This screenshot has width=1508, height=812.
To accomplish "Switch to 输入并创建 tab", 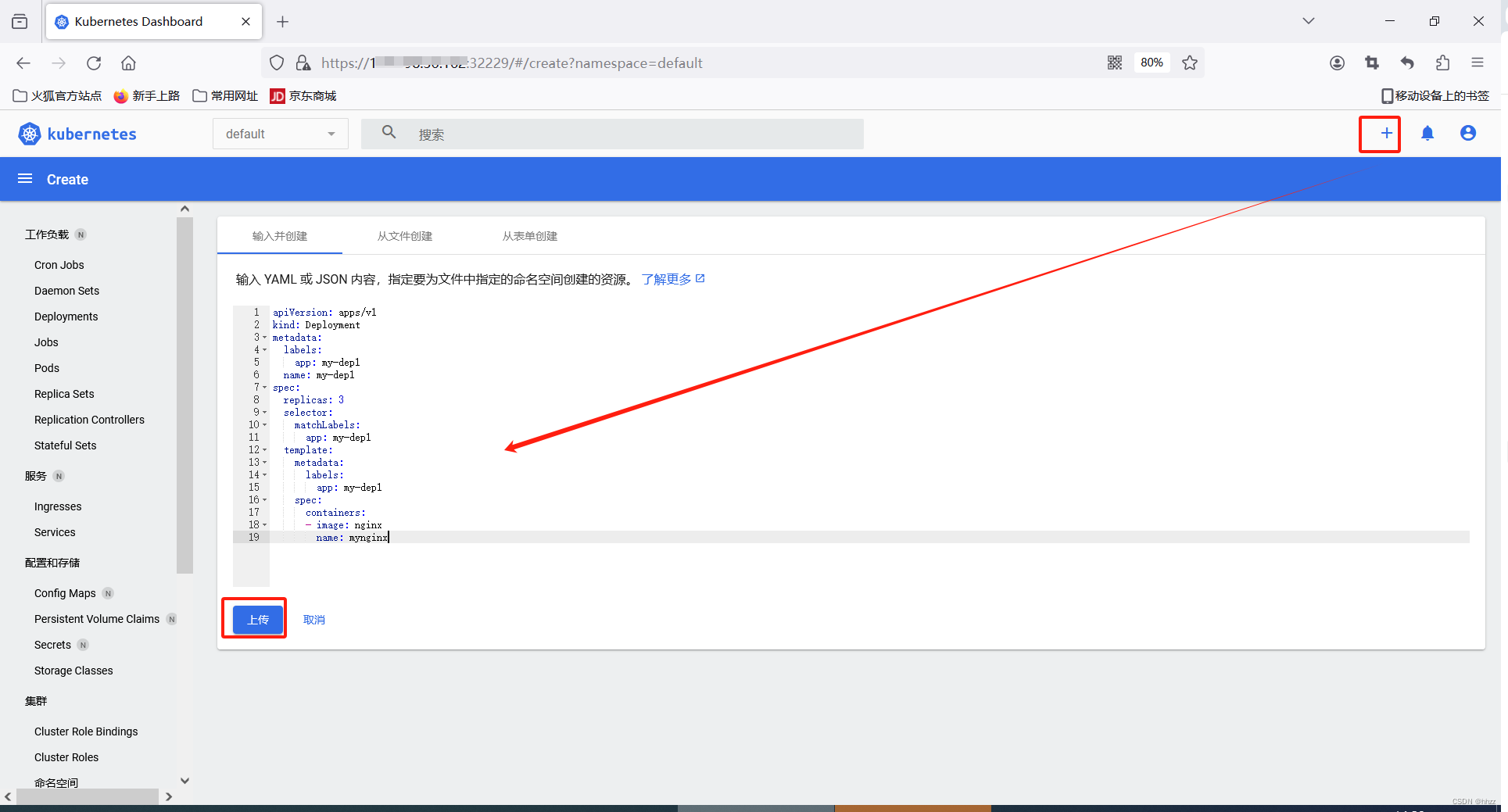I will (x=280, y=236).
